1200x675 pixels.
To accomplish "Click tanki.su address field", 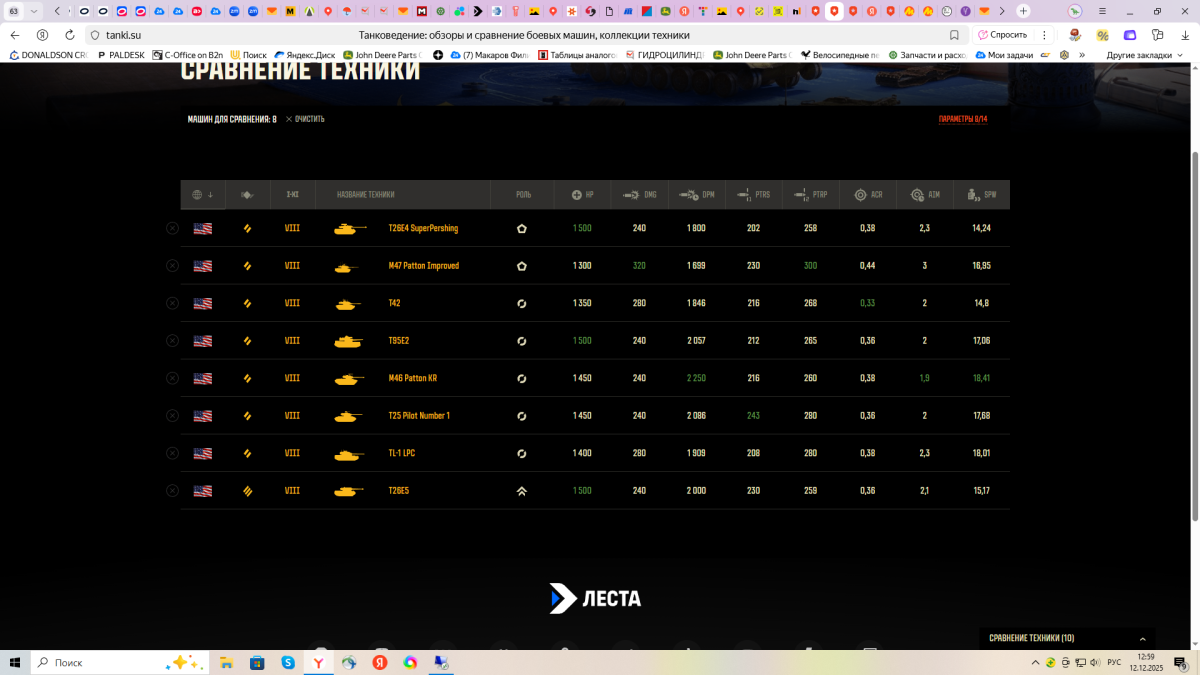I will tap(124, 34).
